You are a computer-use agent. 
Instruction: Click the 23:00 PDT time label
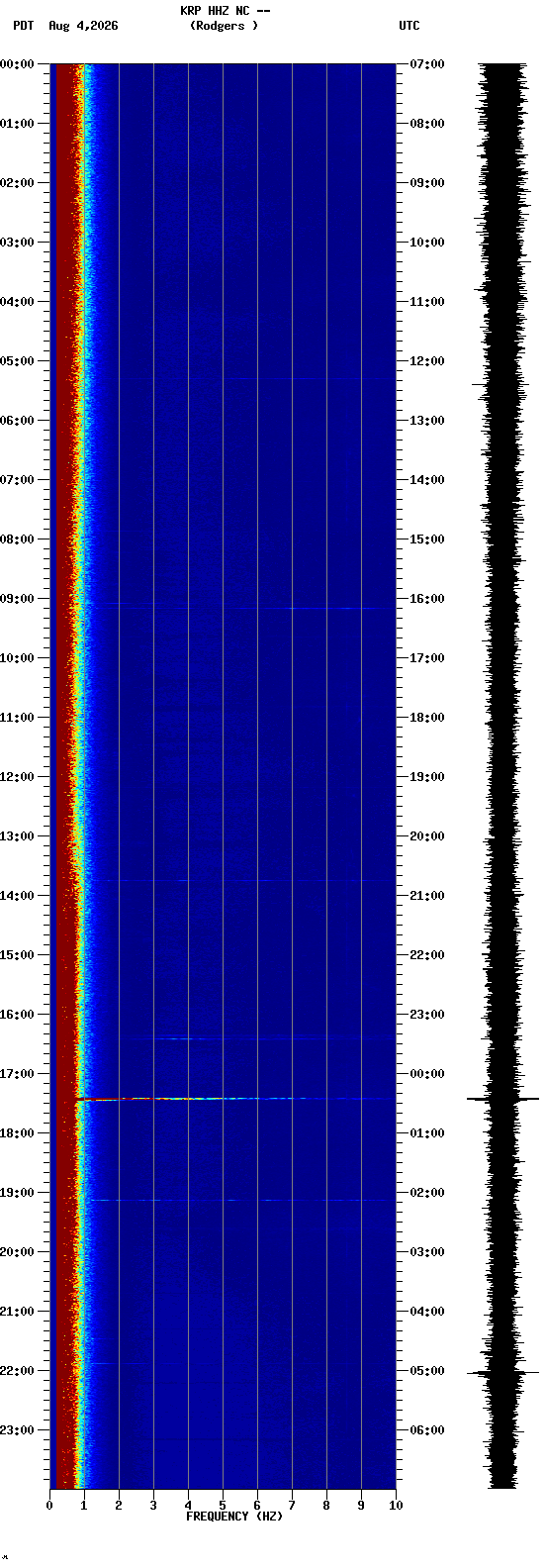point(17,1430)
